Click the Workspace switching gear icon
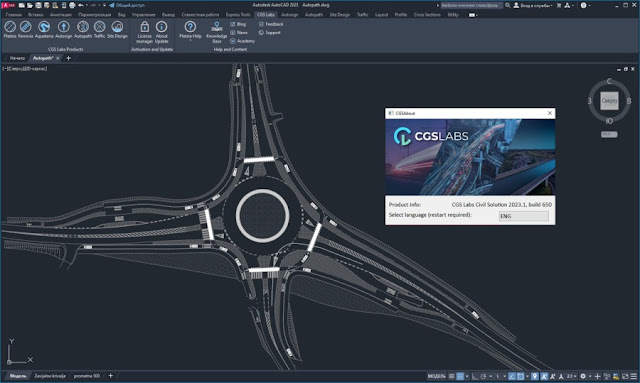The width and height of the screenshot is (640, 383). click(x=583, y=376)
